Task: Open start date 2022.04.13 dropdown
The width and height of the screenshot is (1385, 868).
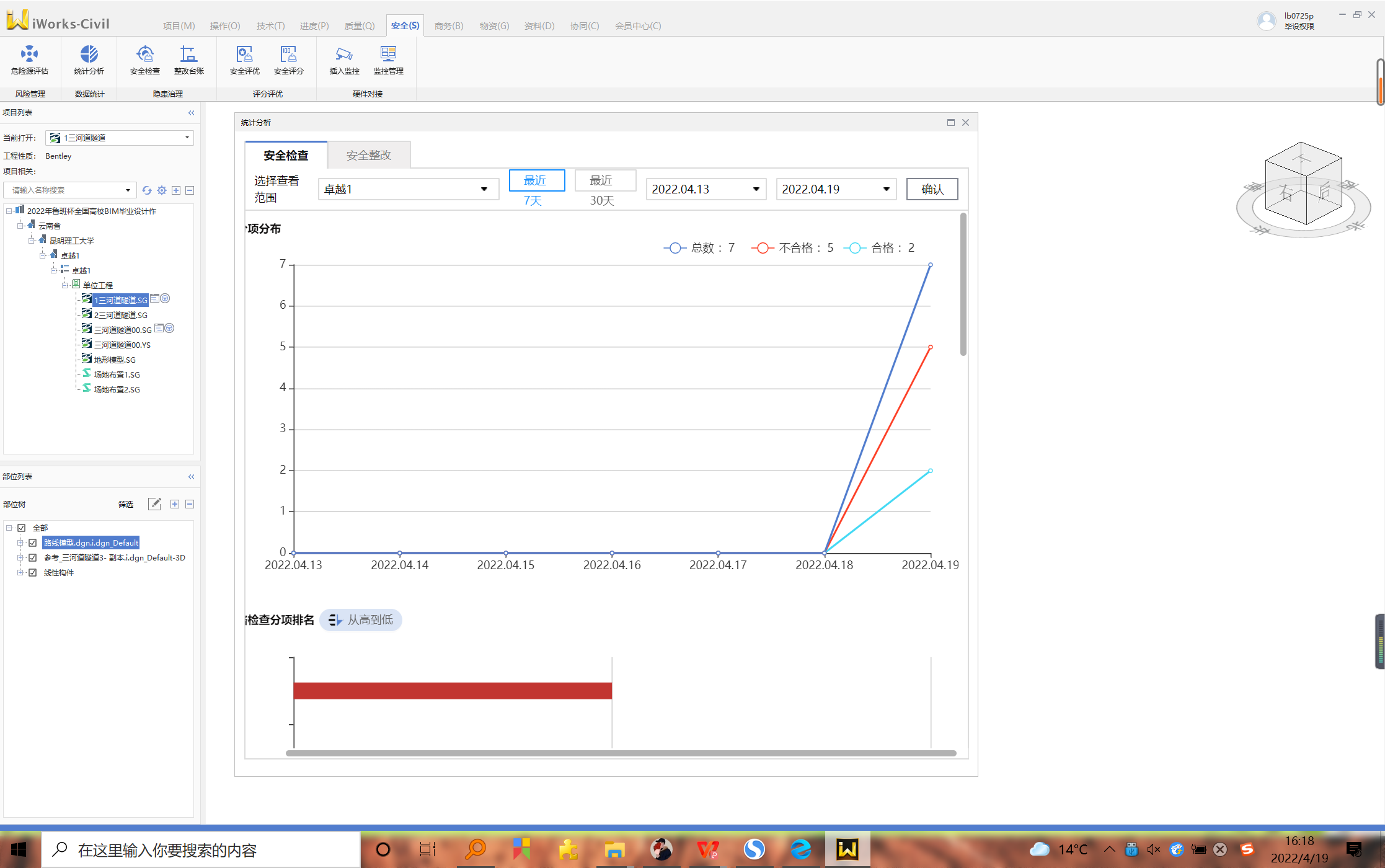Action: tap(706, 189)
